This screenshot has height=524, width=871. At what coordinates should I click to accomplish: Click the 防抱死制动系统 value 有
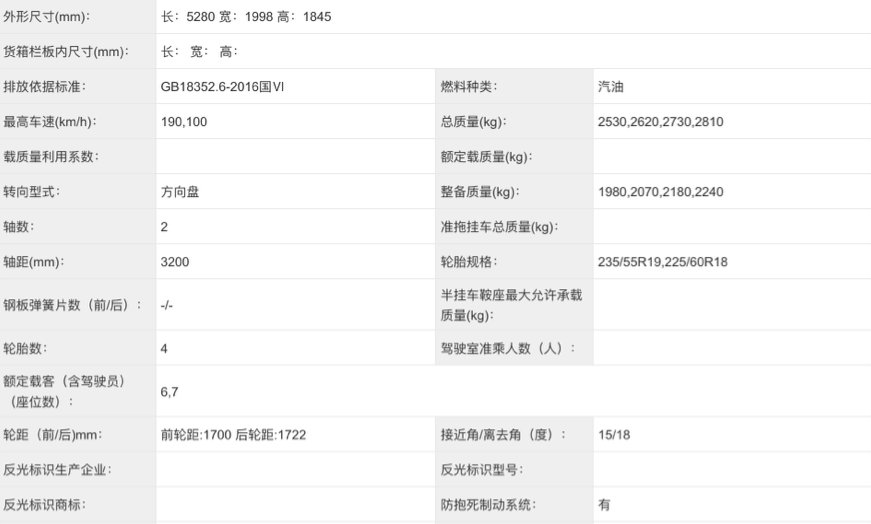pyautogui.click(x=604, y=505)
